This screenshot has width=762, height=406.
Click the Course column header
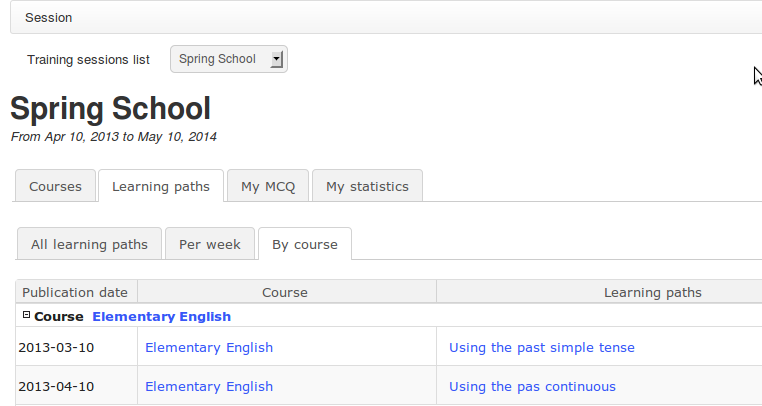[x=285, y=292]
